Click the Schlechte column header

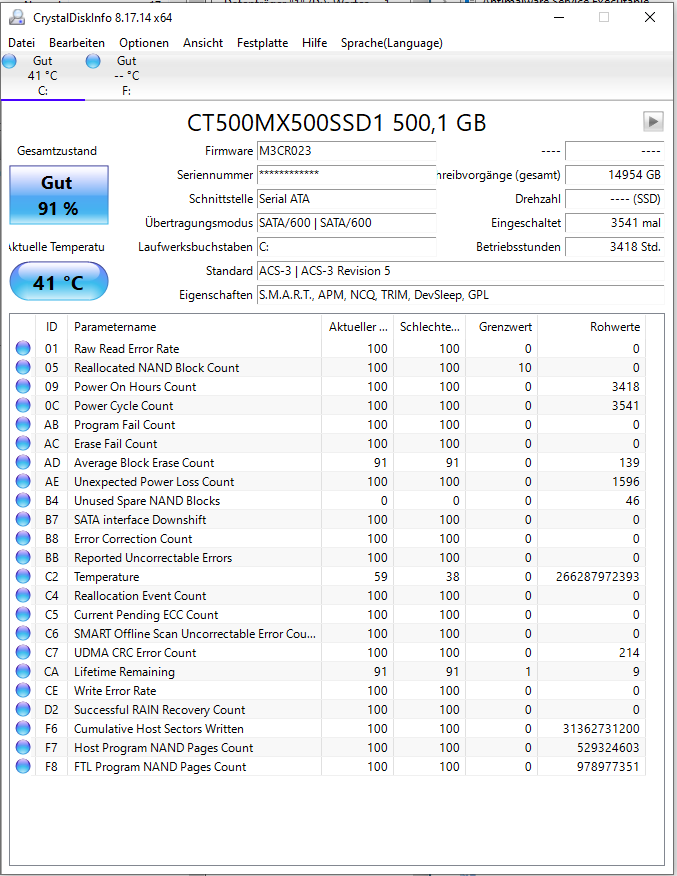point(430,327)
